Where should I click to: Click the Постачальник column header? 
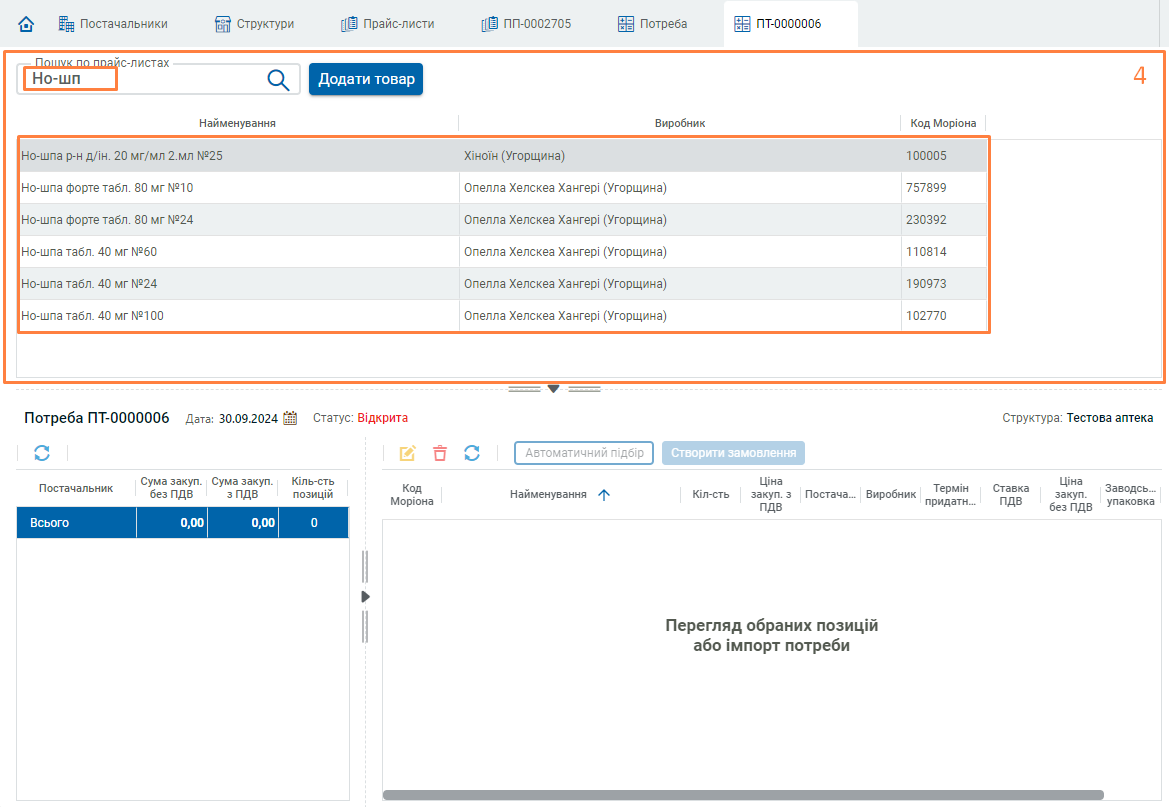pos(76,489)
